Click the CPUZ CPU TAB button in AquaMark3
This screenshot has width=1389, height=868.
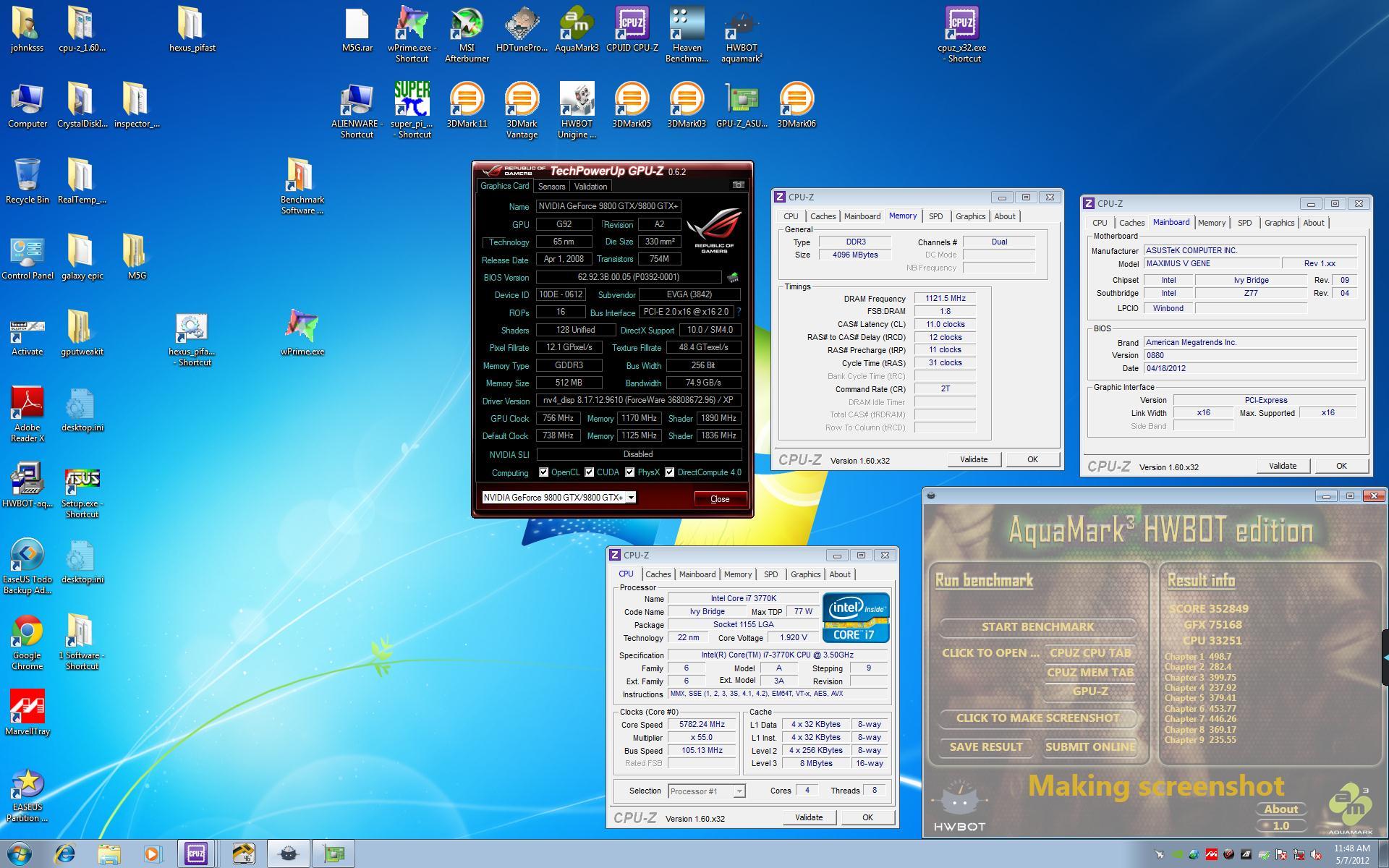click(x=1090, y=653)
